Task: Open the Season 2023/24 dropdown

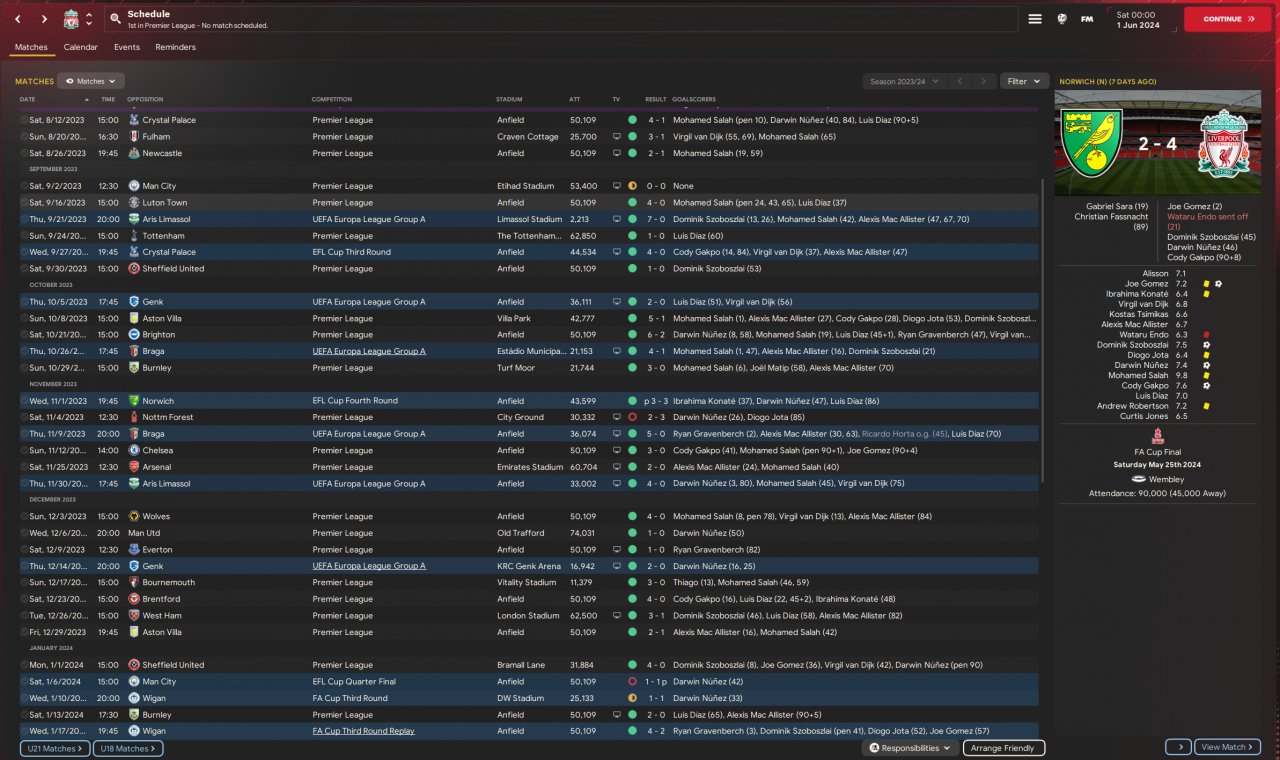Action: 906,81
